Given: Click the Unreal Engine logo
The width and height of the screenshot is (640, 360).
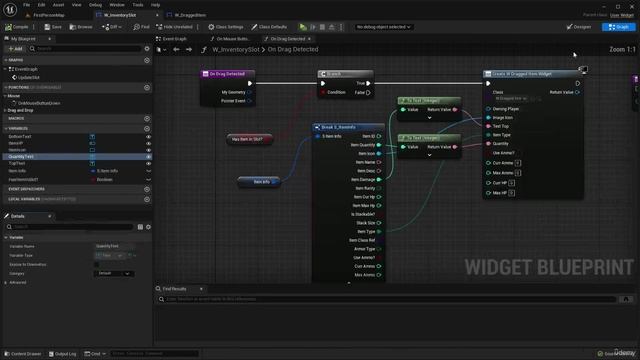Looking at the screenshot, I should [x=10, y=9].
